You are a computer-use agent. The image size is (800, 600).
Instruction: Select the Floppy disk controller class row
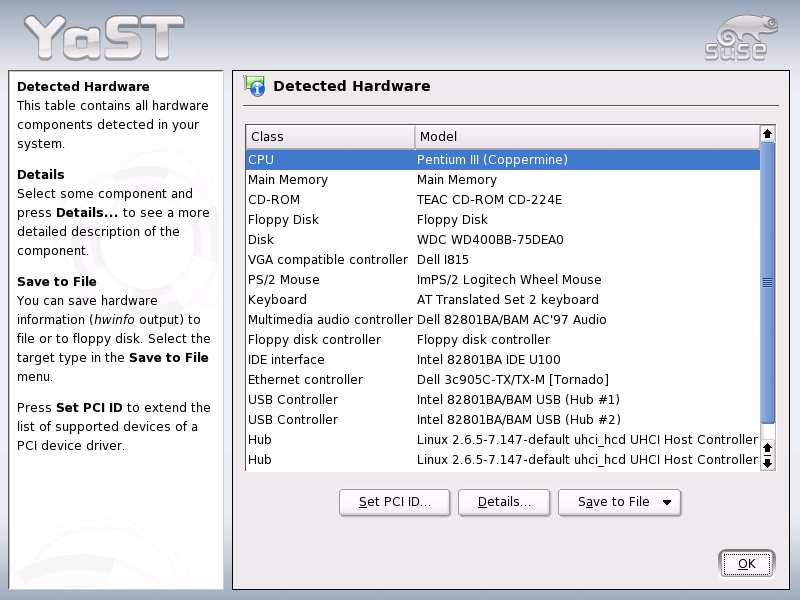503,339
